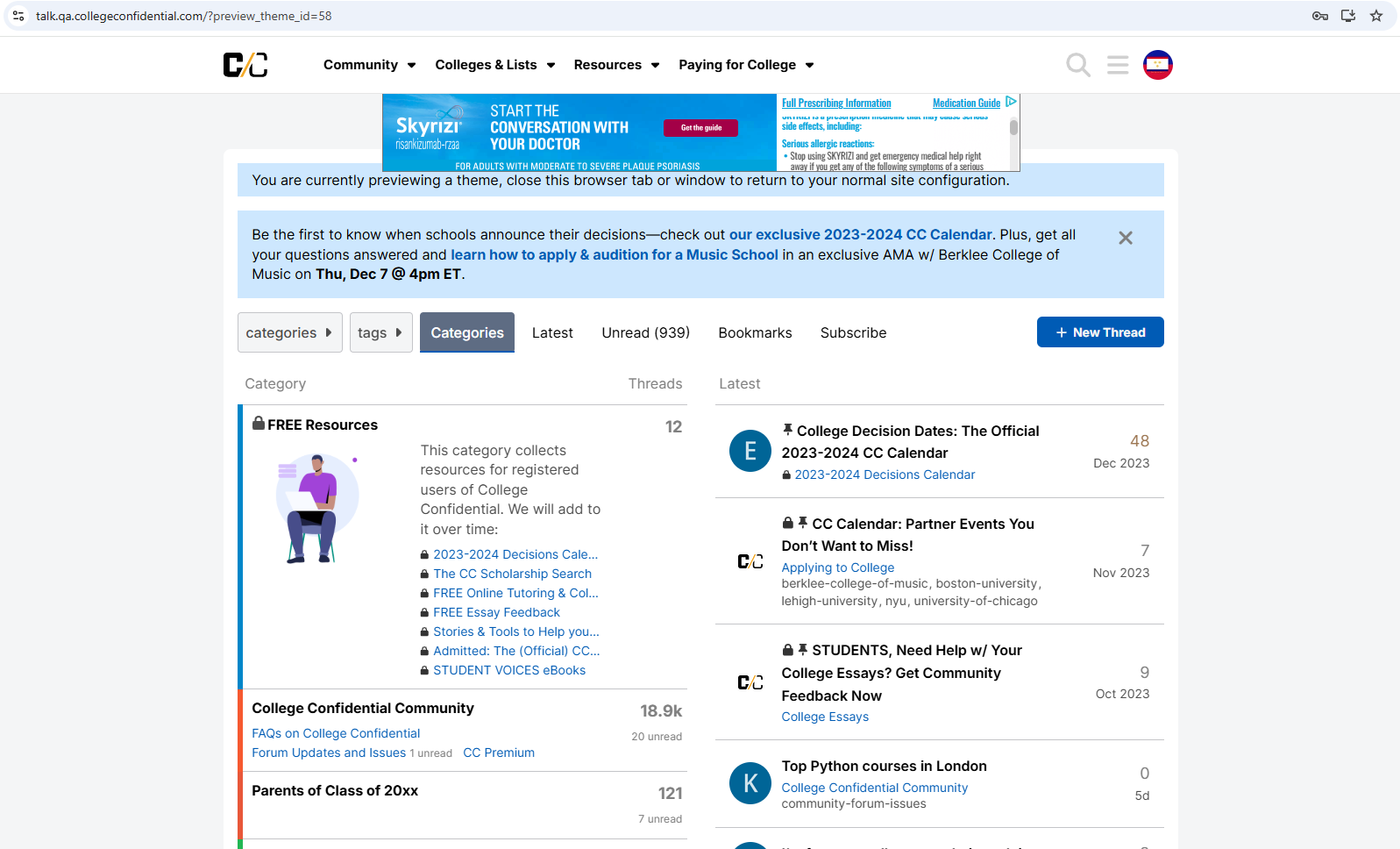
Task: Click the CC avatar beside Need Help thread
Action: pyautogui.click(x=750, y=682)
